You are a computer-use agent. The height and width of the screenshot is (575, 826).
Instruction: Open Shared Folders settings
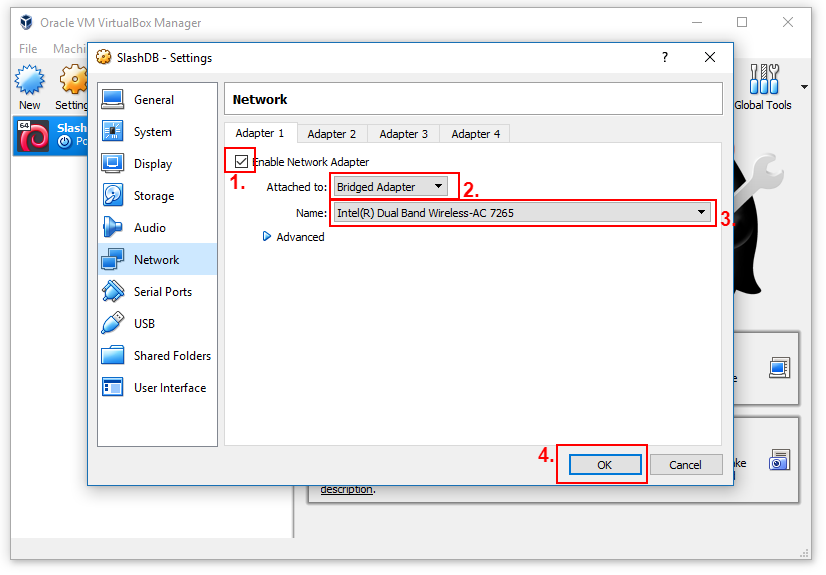[x=171, y=356]
